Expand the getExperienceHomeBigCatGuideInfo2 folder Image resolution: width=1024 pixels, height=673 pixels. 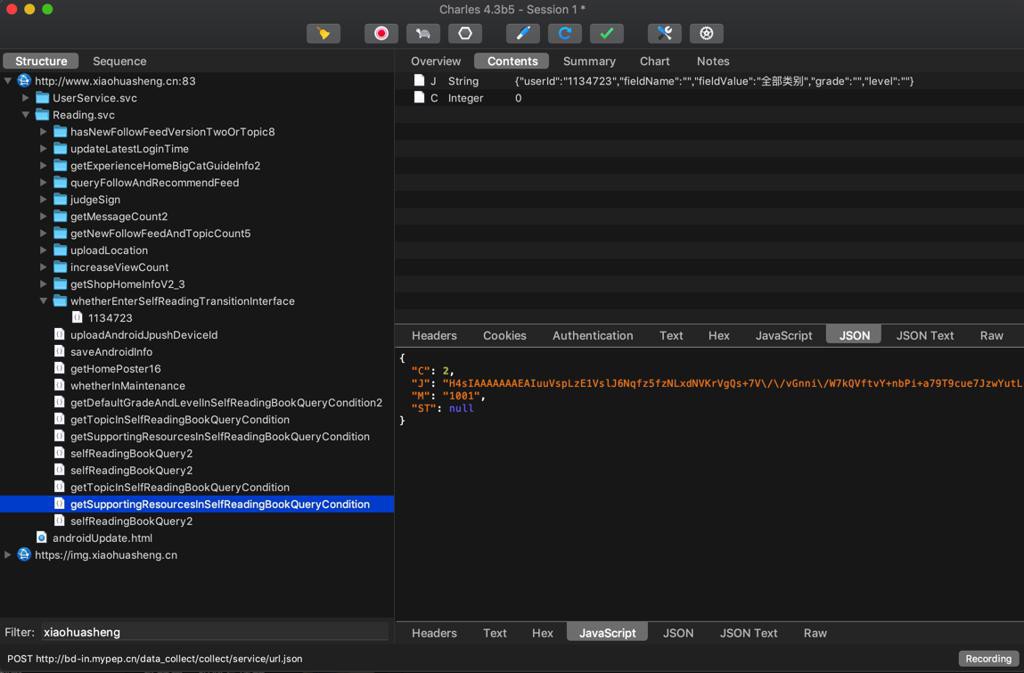(43, 166)
